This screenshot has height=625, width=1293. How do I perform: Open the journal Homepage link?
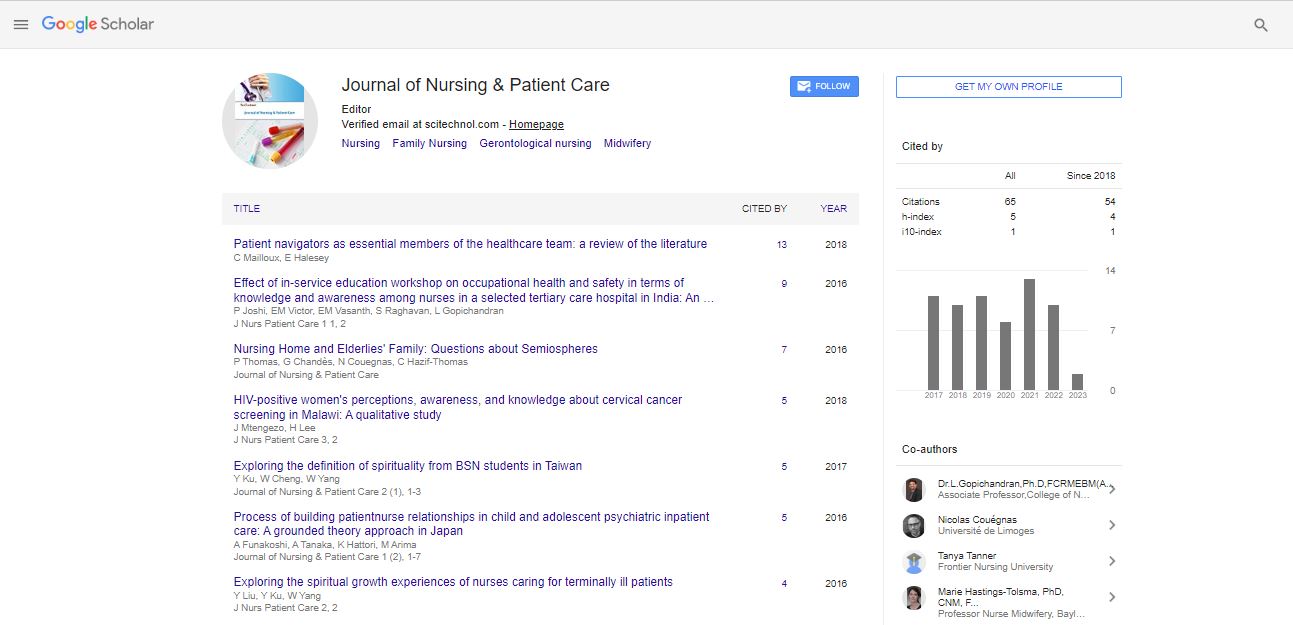(536, 125)
